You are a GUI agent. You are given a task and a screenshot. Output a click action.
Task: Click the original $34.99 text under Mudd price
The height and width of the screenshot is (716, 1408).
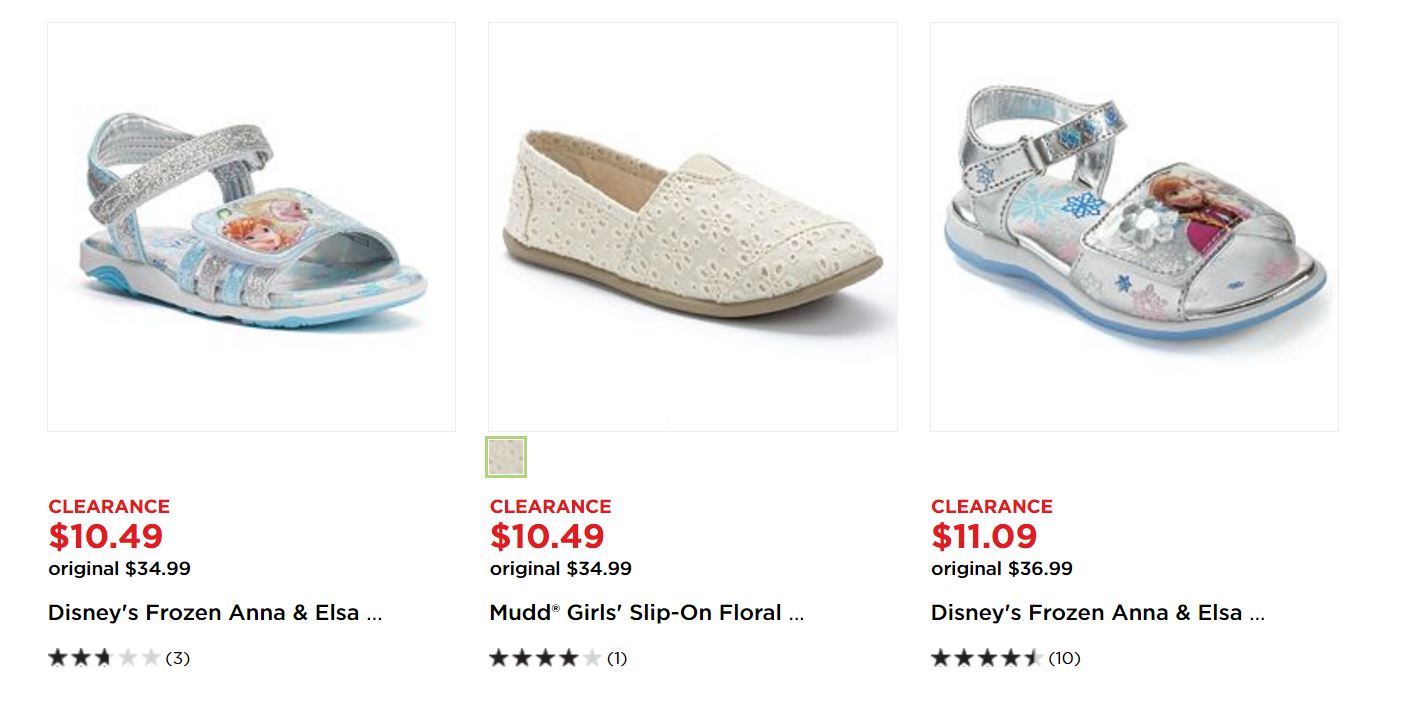(560, 569)
